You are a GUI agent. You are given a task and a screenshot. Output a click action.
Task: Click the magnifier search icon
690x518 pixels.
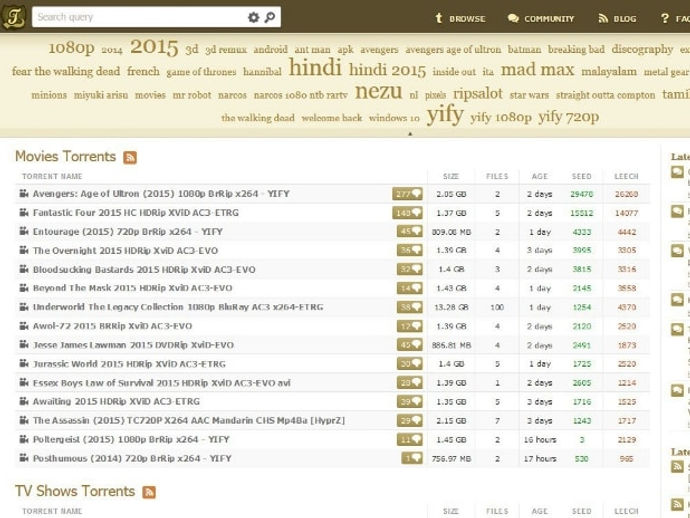click(270, 17)
